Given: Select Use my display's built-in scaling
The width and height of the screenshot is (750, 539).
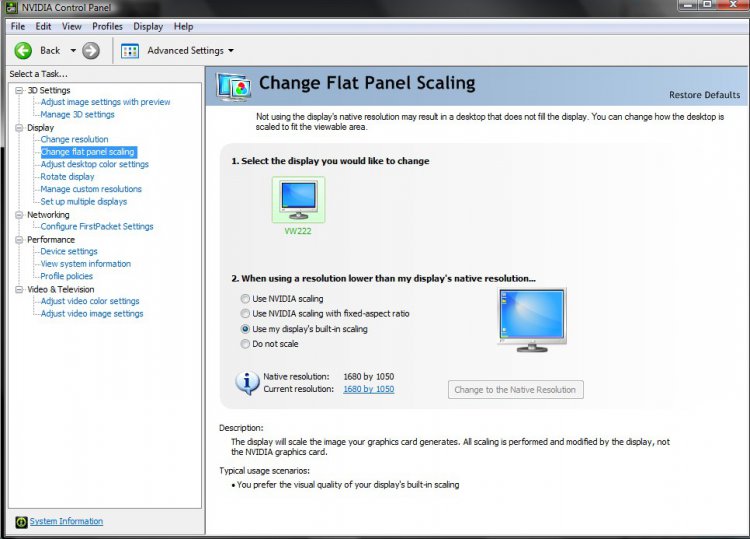Looking at the screenshot, I should coord(245,329).
